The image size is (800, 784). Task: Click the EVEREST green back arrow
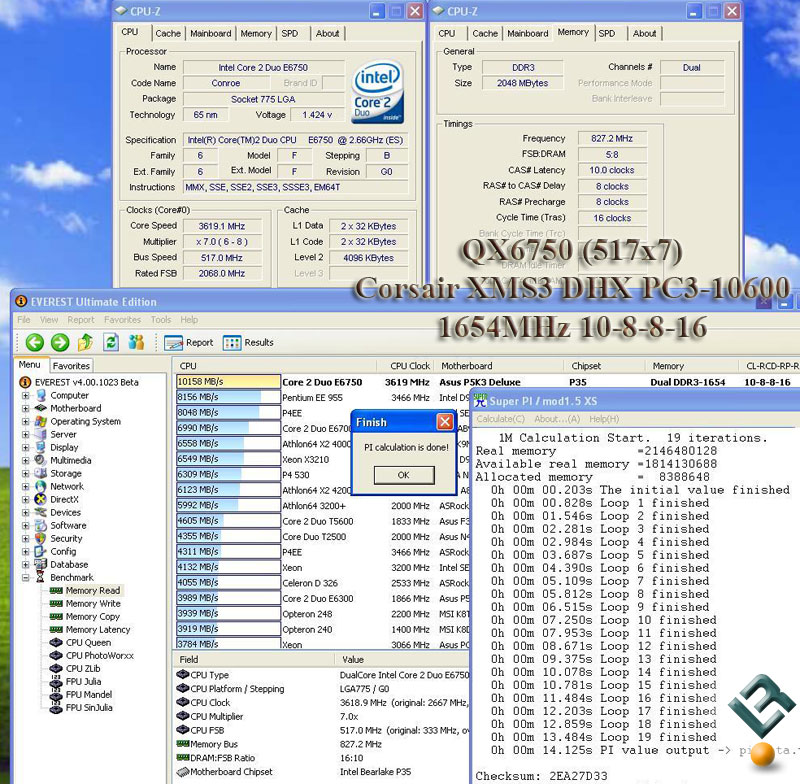[35, 342]
